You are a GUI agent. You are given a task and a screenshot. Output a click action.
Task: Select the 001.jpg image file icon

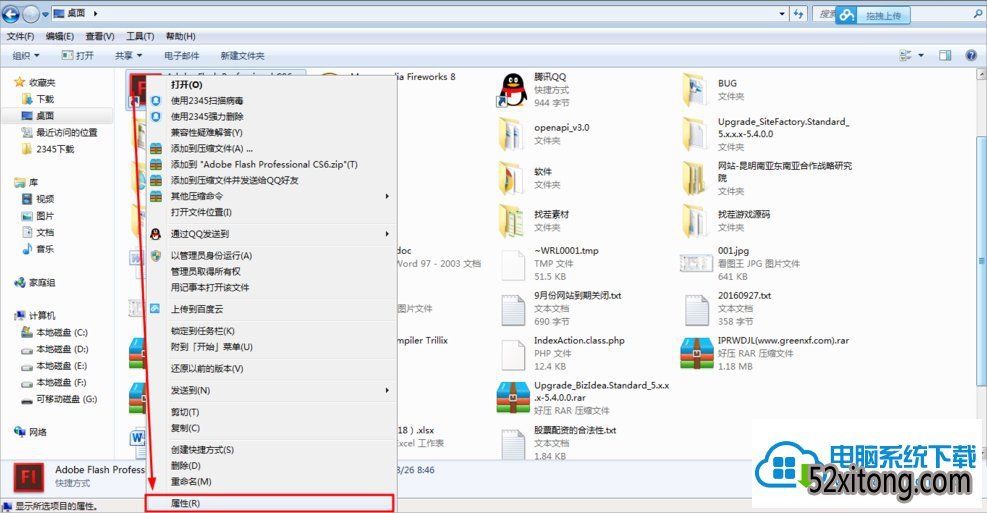(696, 263)
